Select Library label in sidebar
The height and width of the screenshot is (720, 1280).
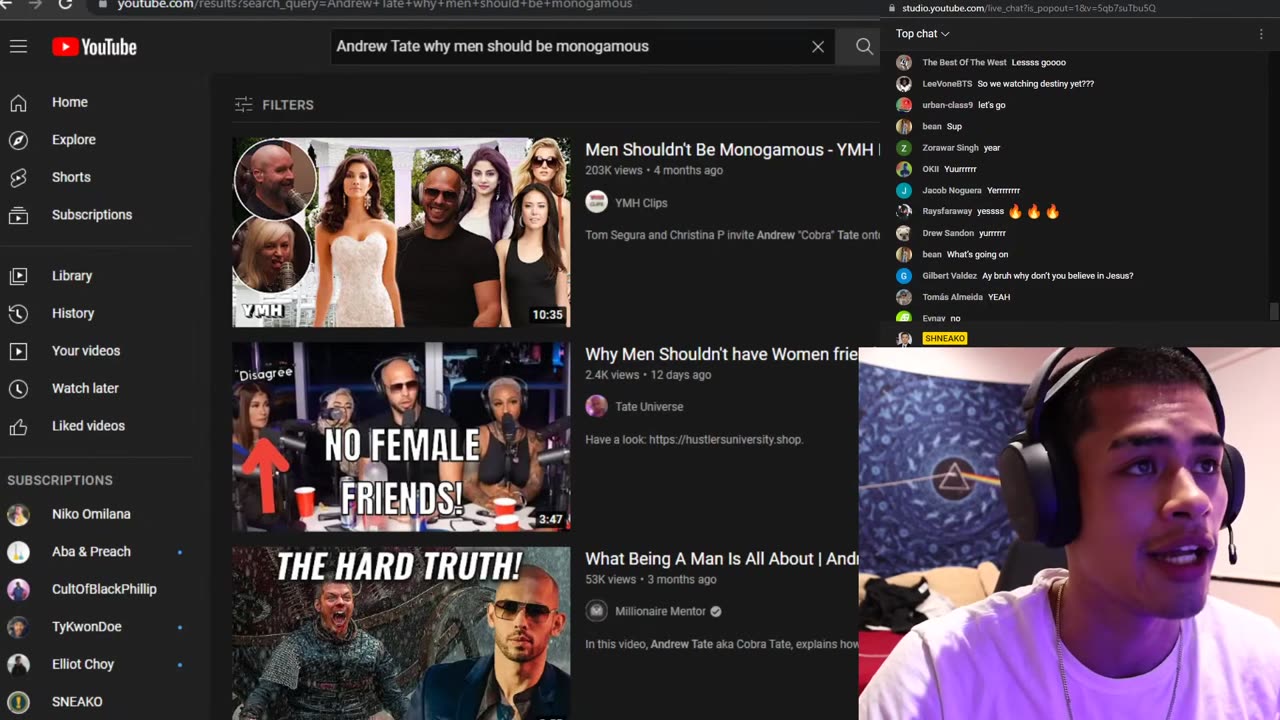pos(72,276)
